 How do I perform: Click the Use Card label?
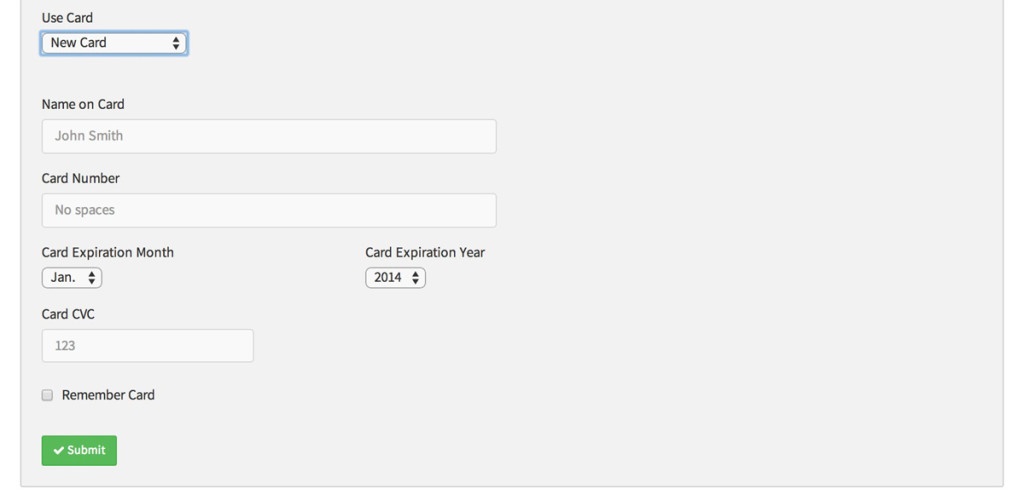tap(67, 18)
